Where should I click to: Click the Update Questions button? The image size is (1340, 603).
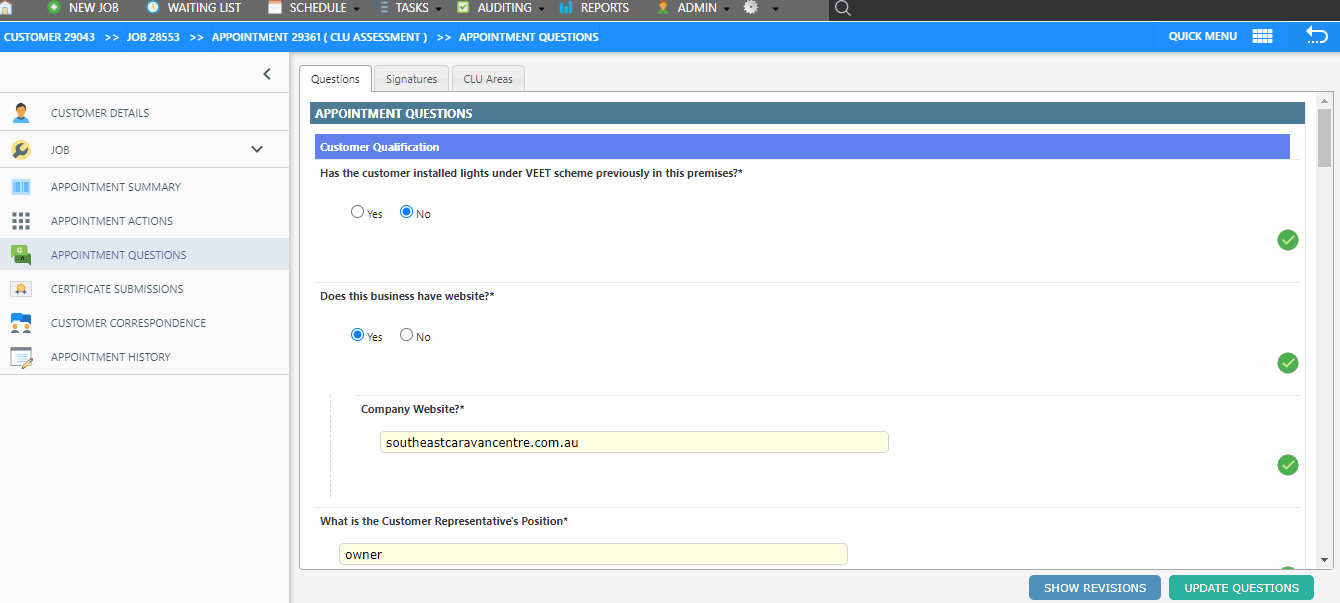point(1241,588)
